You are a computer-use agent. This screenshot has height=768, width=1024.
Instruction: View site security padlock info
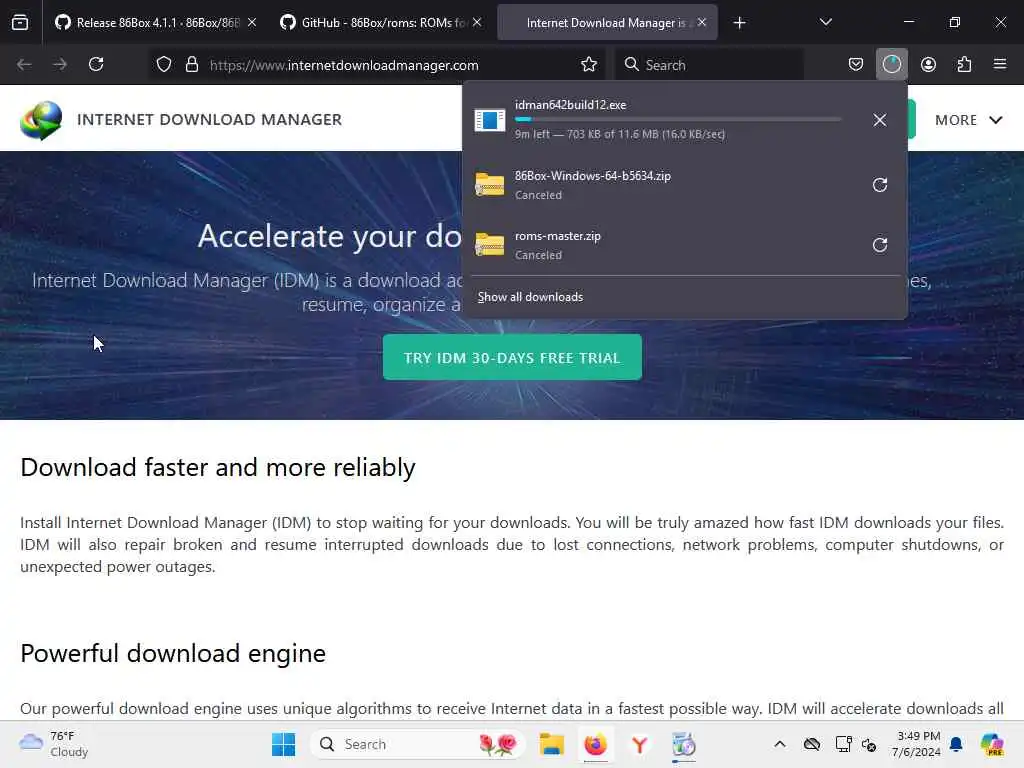(191, 65)
